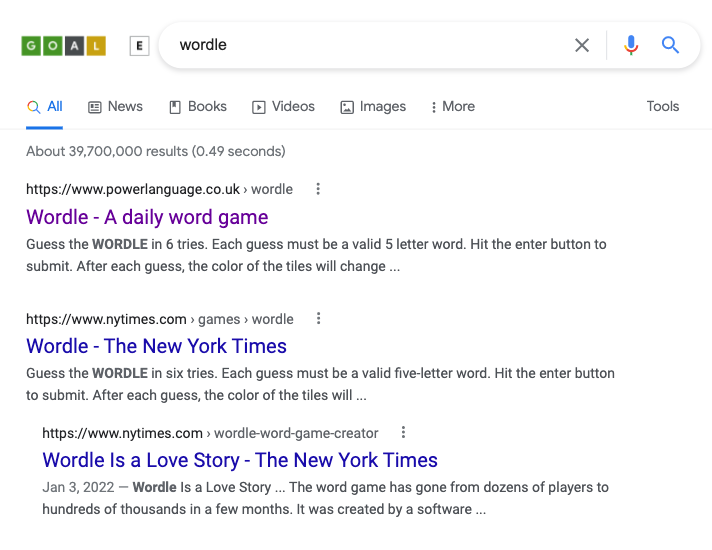Expand the More search categories menu

(x=453, y=107)
